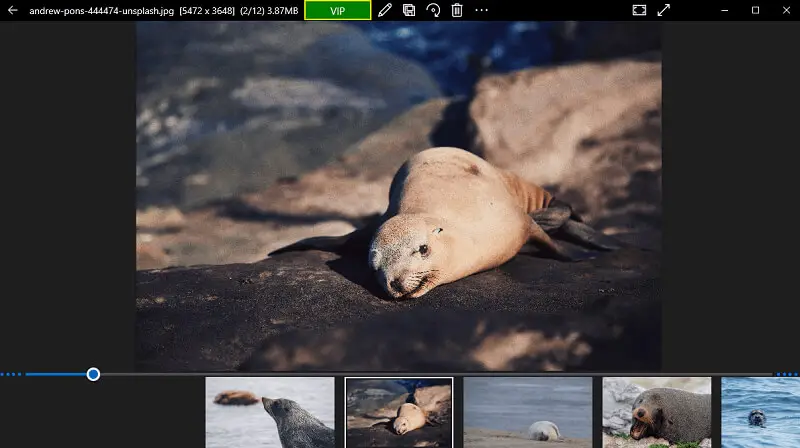Click the green VIP button
The width and height of the screenshot is (800, 448).
click(338, 10)
